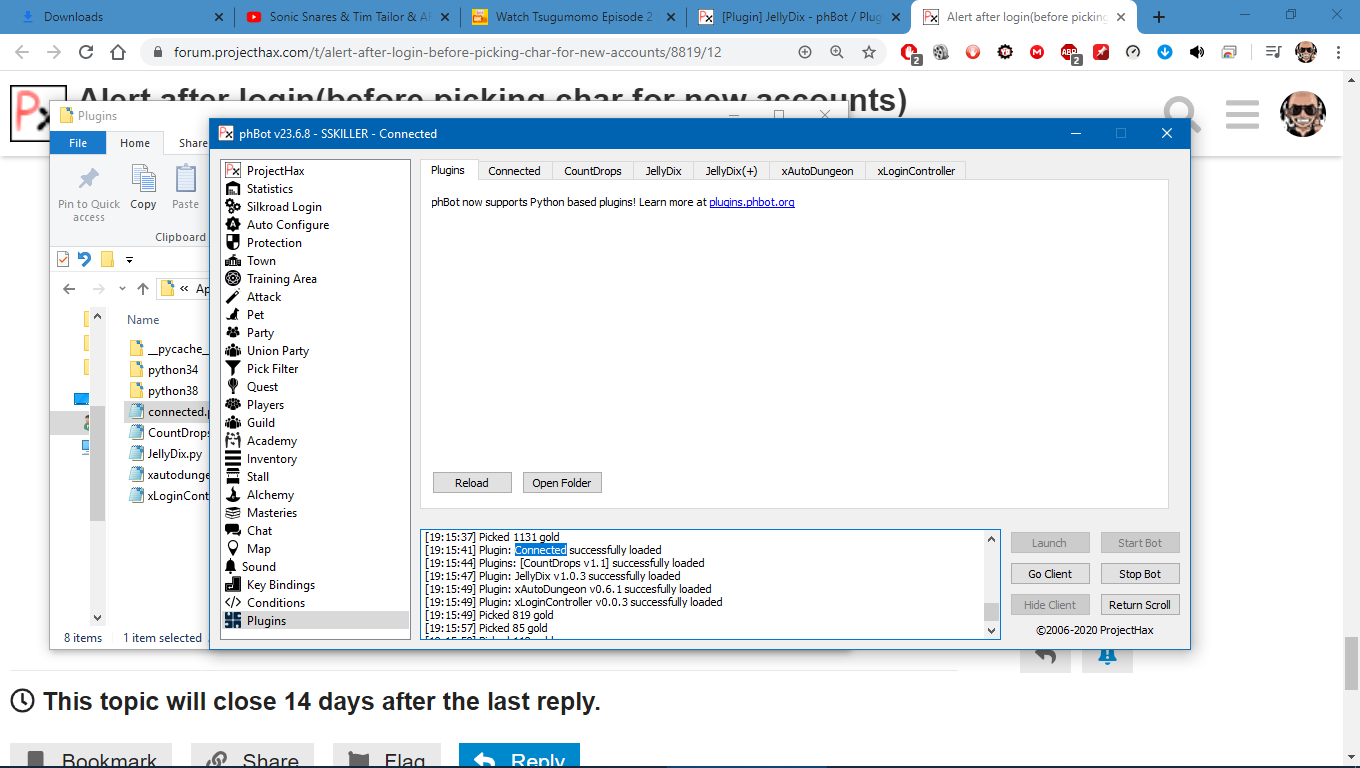Viewport: 1360px width, 768px height.
Task: Select the Alchemy flask icon
Action: [x=233, y=495]
